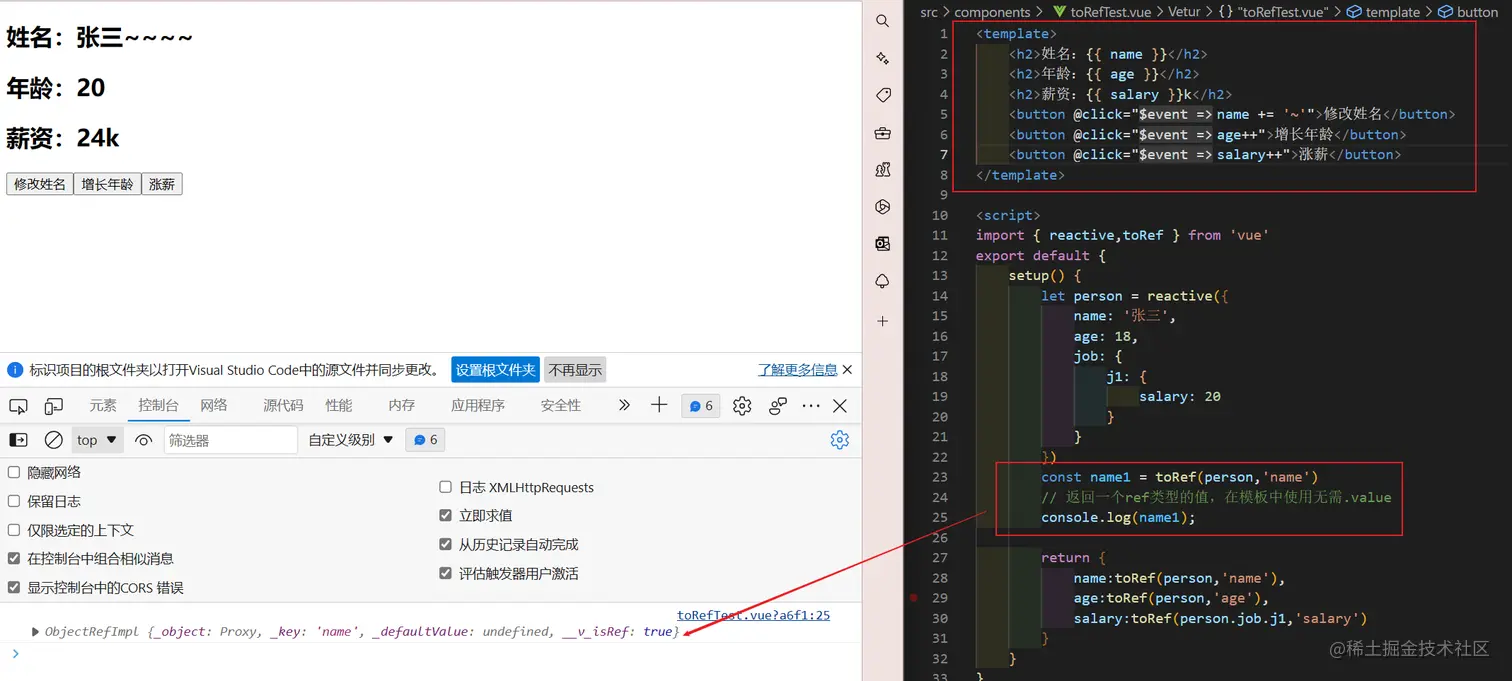Viewport: 1512px width, 681px height.
Task: Click the 设置根文件夹 button
Action: click(495, 370)
